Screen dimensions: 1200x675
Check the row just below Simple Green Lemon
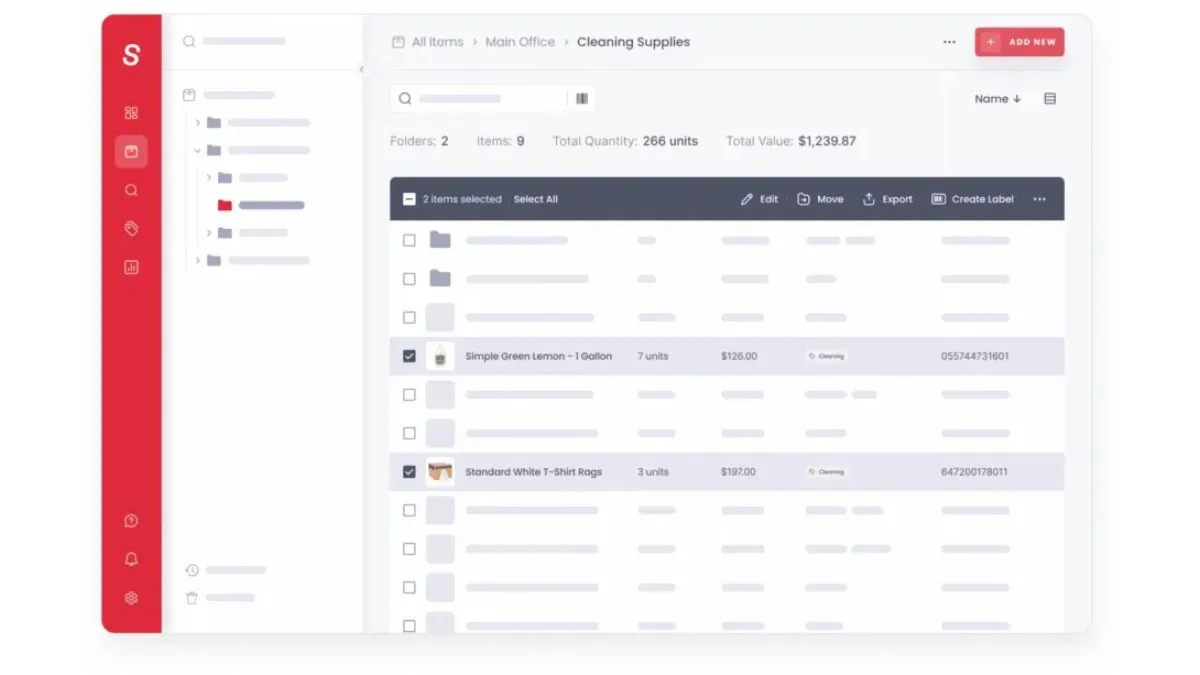(x=409, y=395)
